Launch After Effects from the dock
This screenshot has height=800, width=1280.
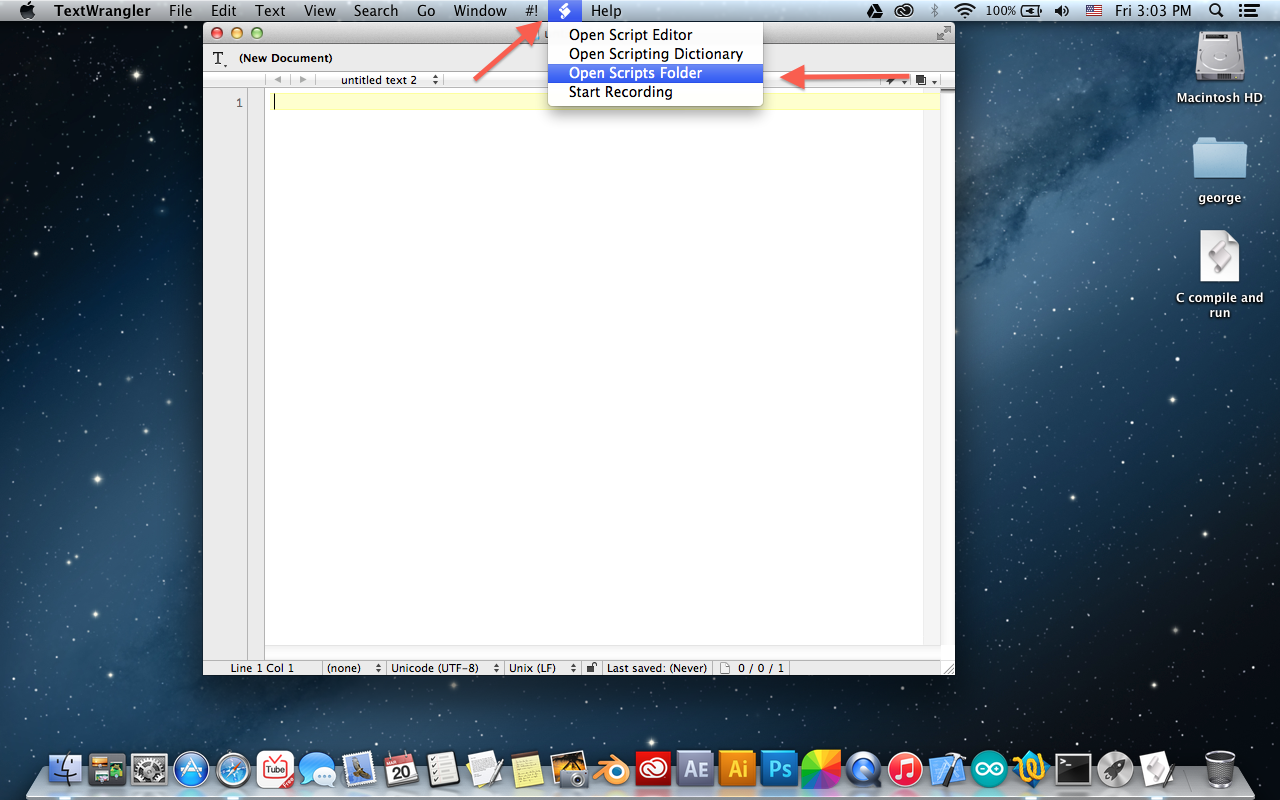pos(695,769)
